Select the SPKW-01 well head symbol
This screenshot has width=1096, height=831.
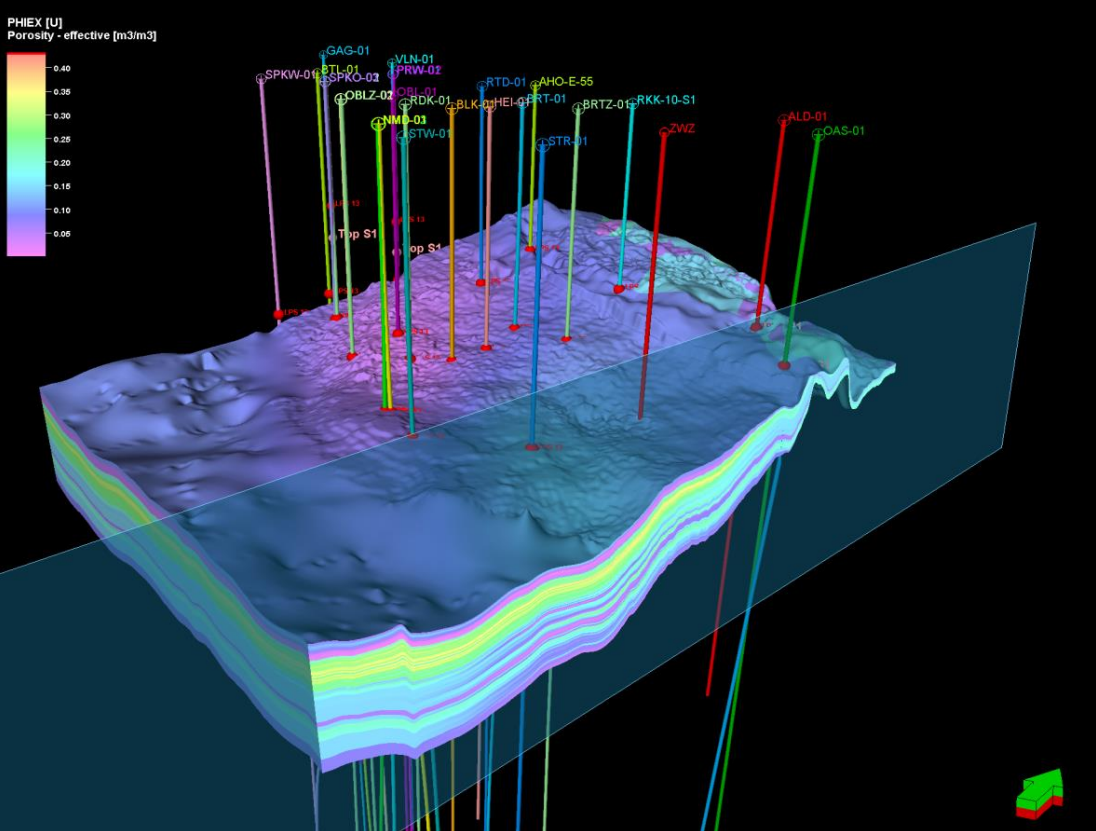pos(261,79)
